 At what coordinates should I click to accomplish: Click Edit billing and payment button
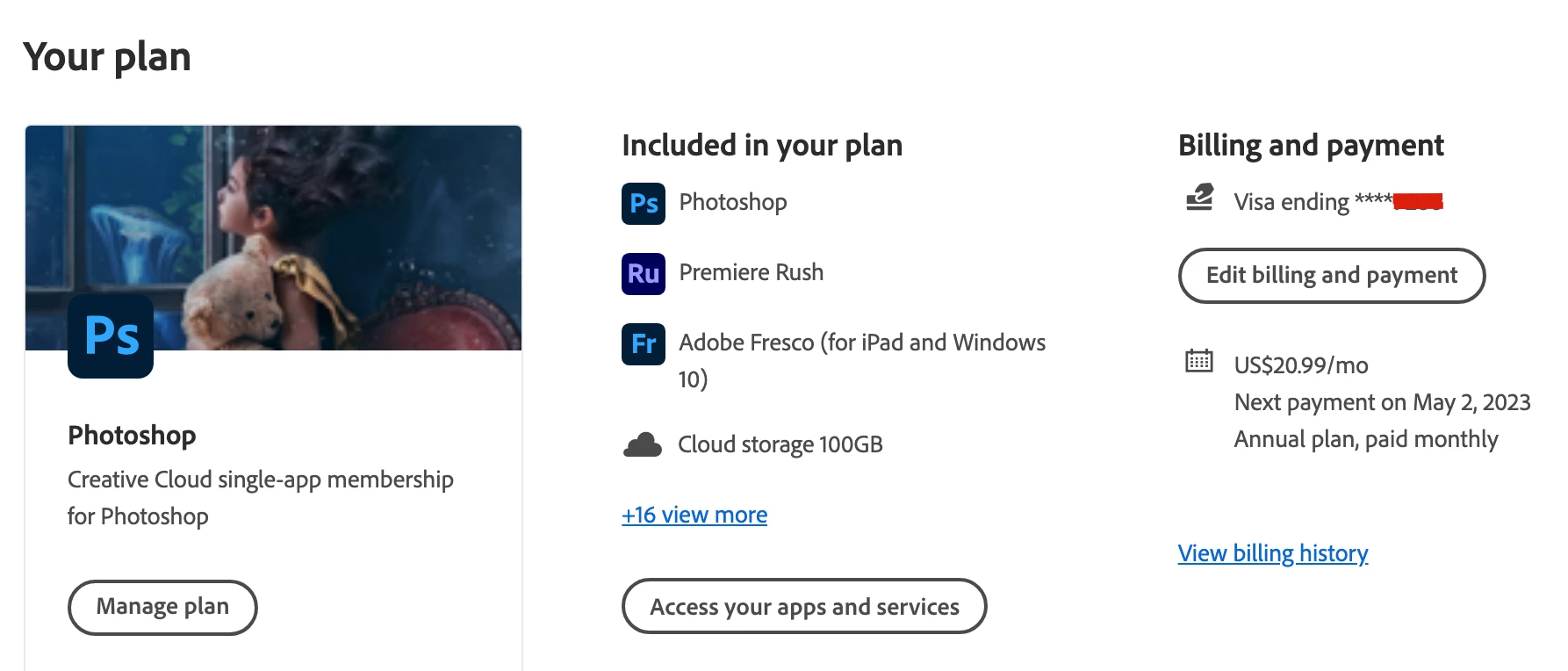click(1331, 276)
